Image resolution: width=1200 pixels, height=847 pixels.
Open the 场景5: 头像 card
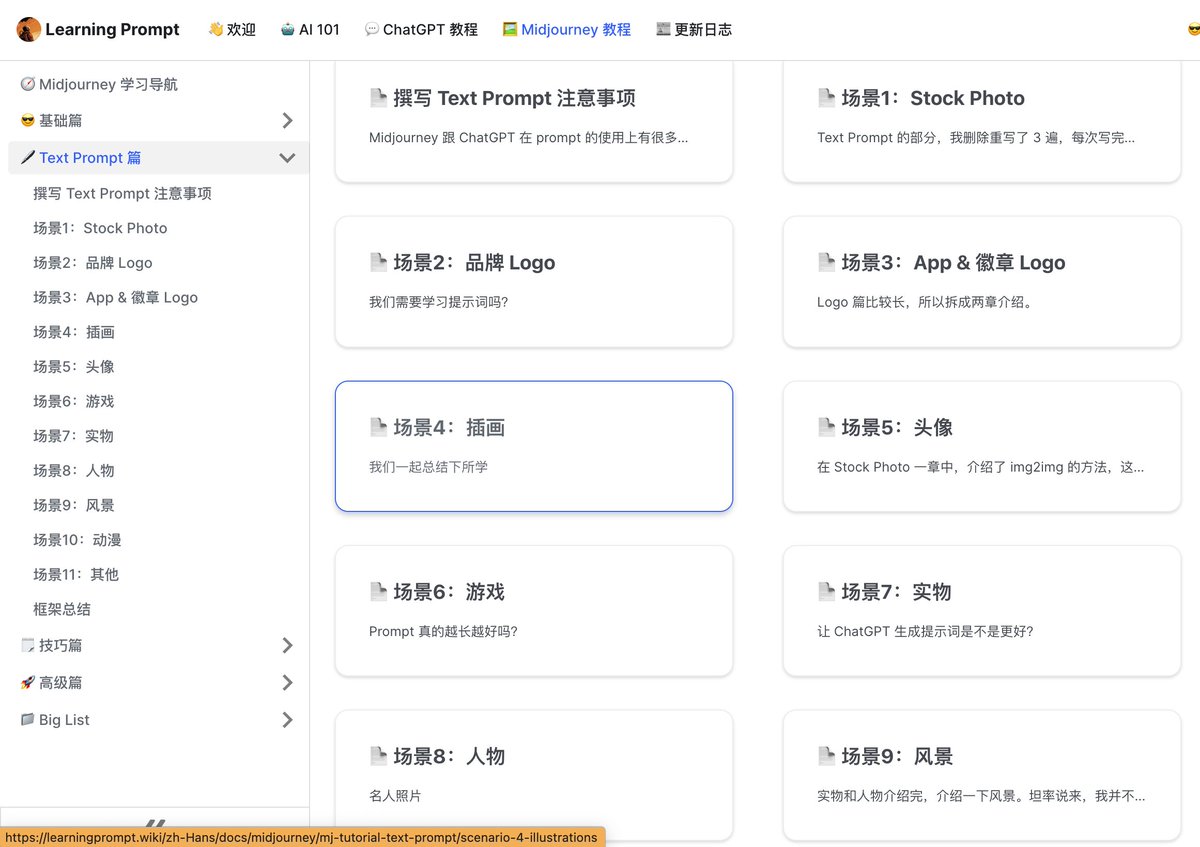point(981,445)
